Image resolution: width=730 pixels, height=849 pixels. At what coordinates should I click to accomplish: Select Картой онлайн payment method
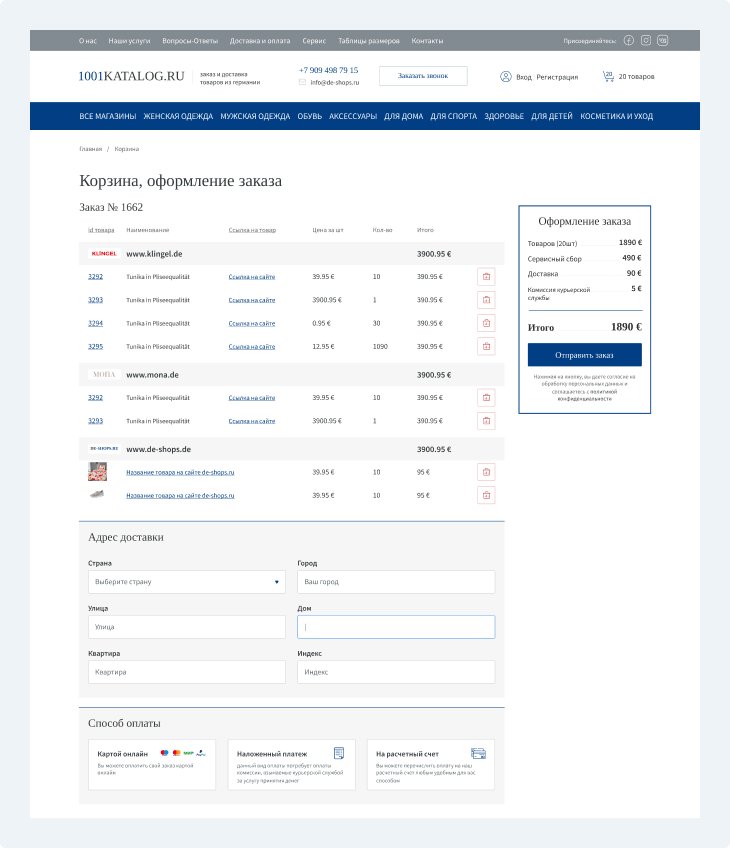pyautogui.click(x=152, y=765)
